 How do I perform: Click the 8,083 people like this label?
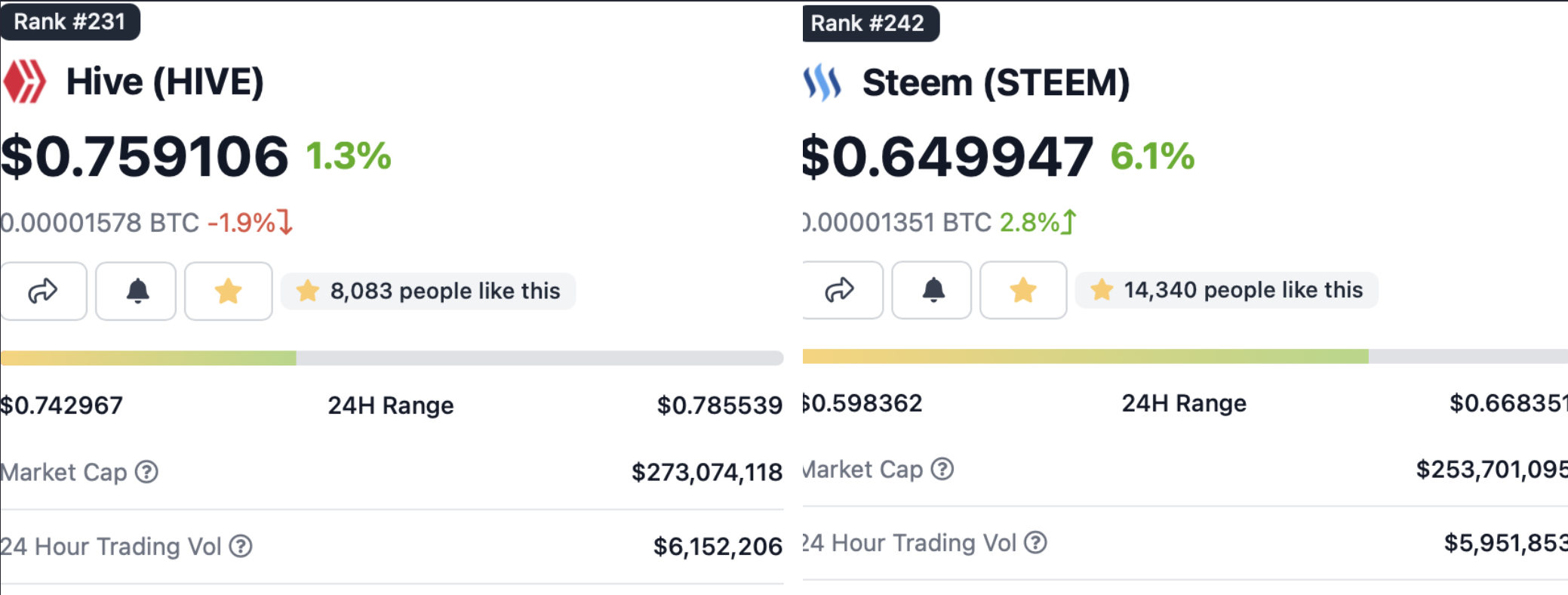pyautogui.click(x=429, y=291)
